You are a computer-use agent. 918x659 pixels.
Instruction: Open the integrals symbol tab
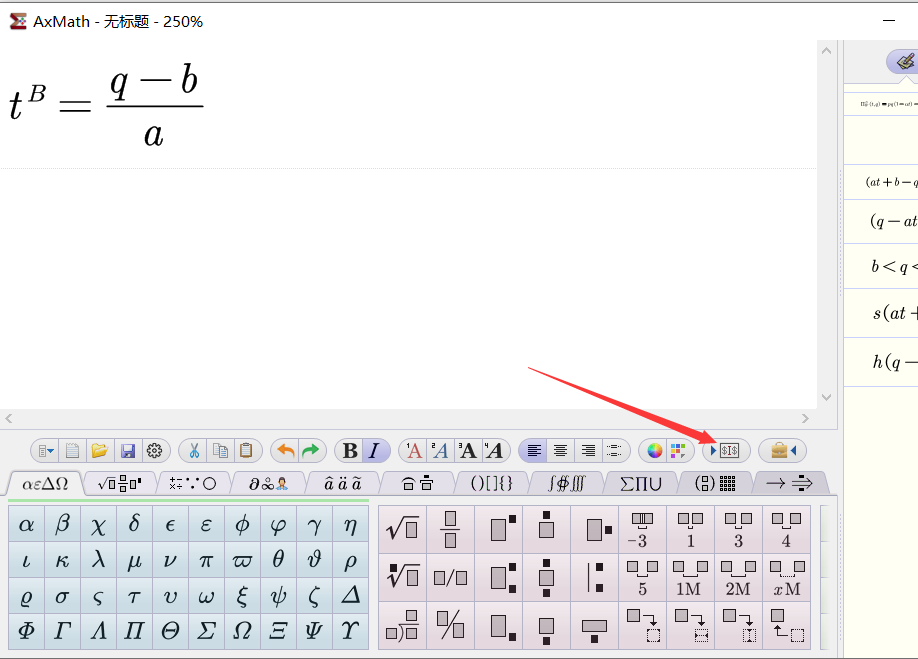click(567, 482)
